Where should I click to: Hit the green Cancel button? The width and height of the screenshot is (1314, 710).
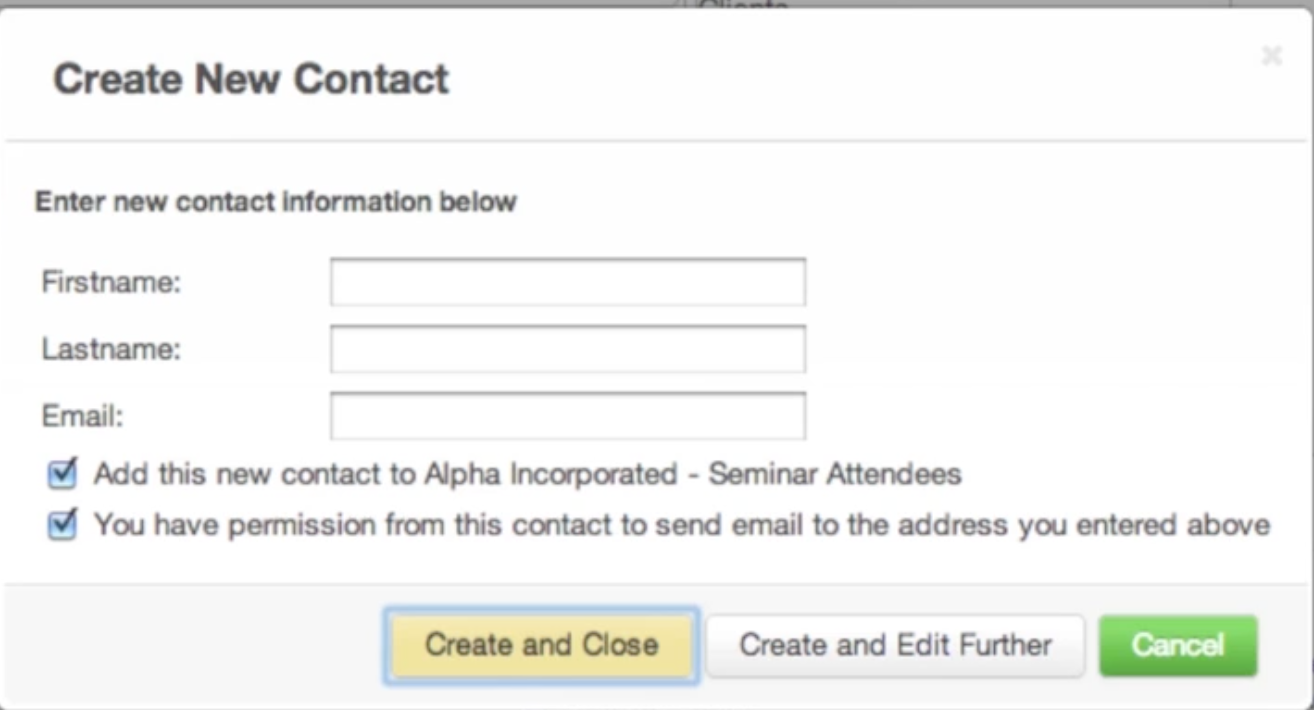click(x=1177, y=645)
